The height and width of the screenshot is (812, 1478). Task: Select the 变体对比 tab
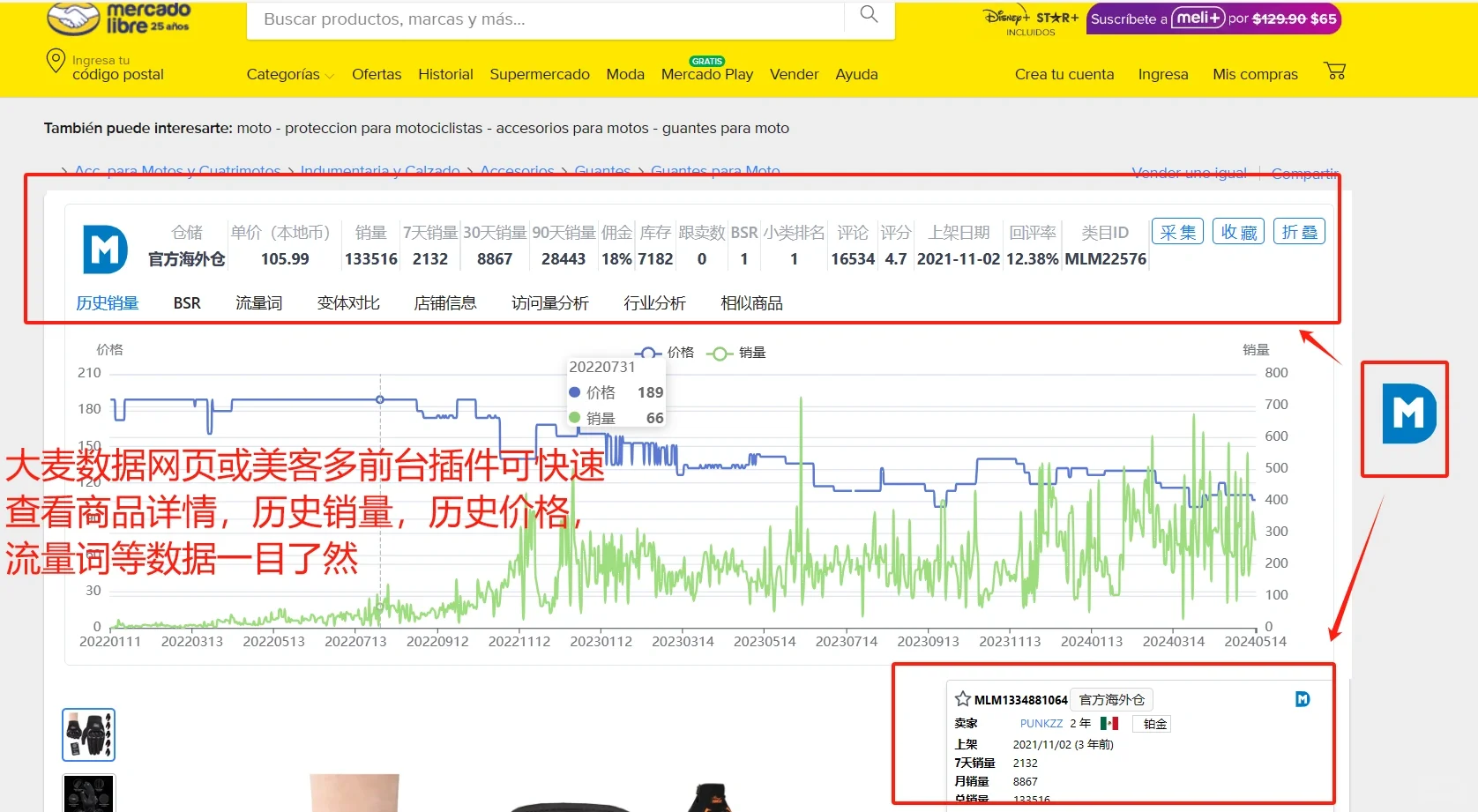[348, 303]
